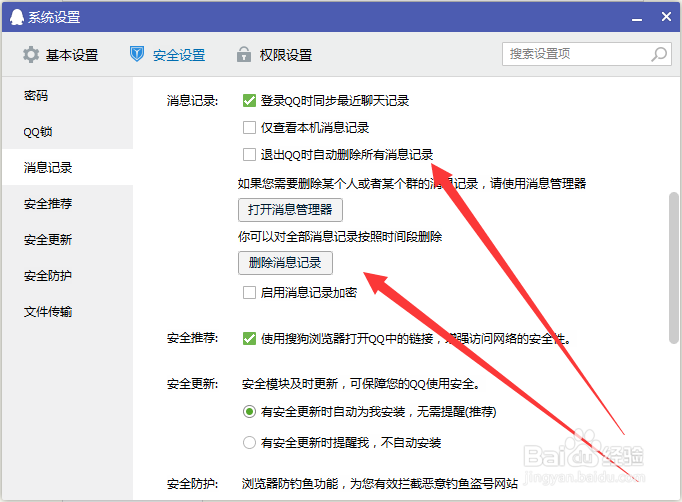The width and height of the screenshot is (682, 502).
Task: Click text 浏览器防钓鱼功能 description
Action: pyautogui.click(x=380, y=484)
